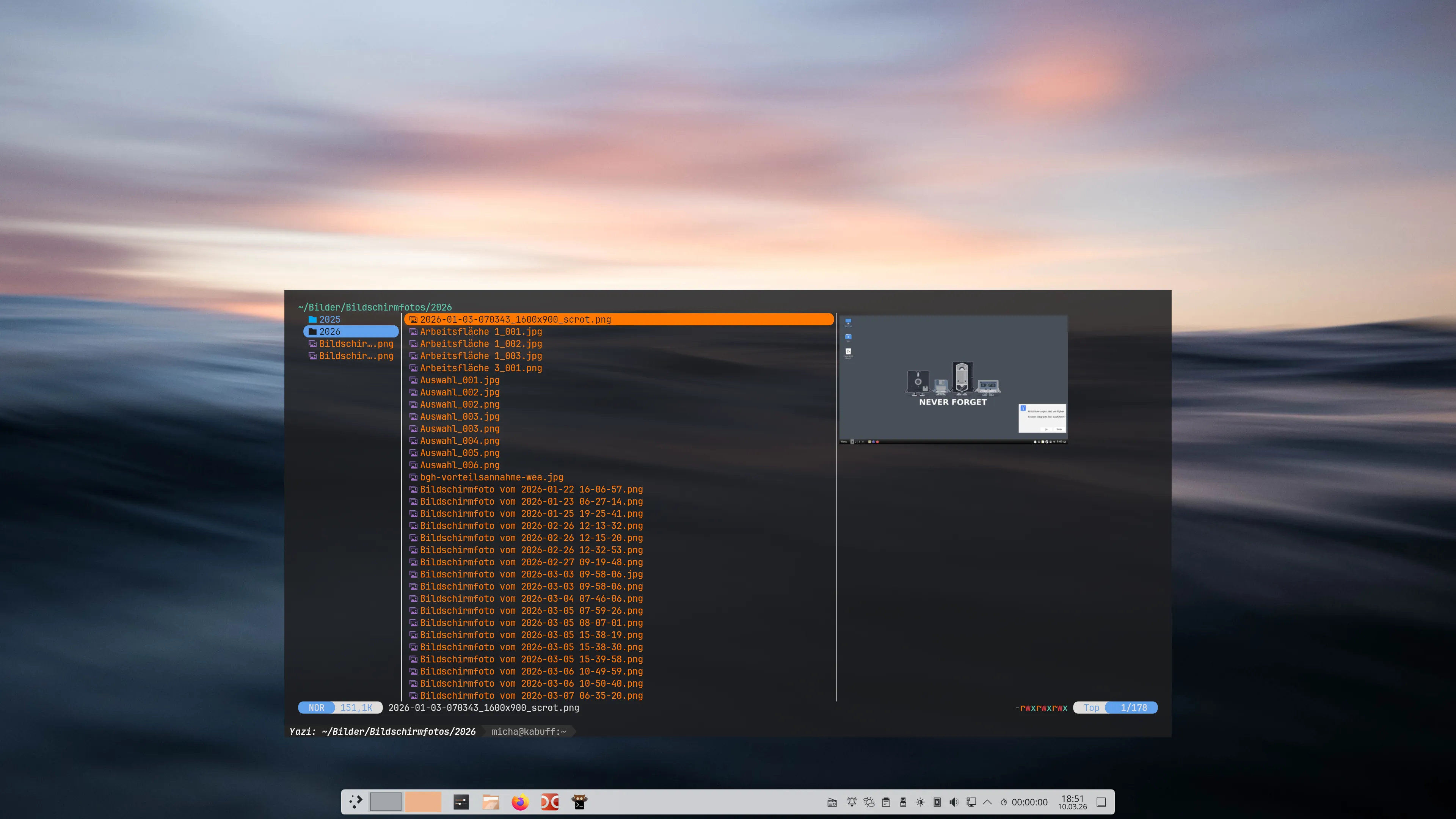The image size is (1456, 819).
Task: Open Double Commander from the taskbar
Action: tap(549, 802)
